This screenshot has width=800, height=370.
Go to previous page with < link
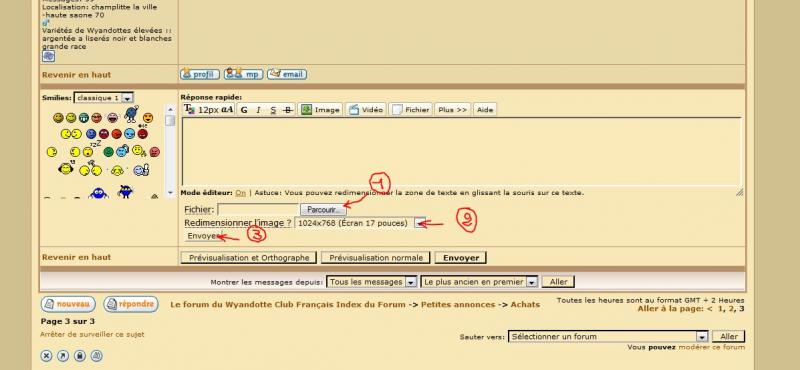point(709,309)
